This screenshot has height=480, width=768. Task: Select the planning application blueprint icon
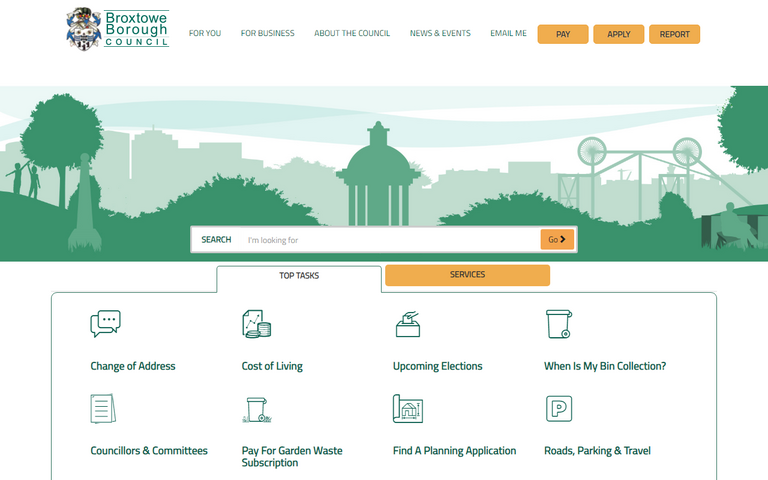tap(408, 409)
